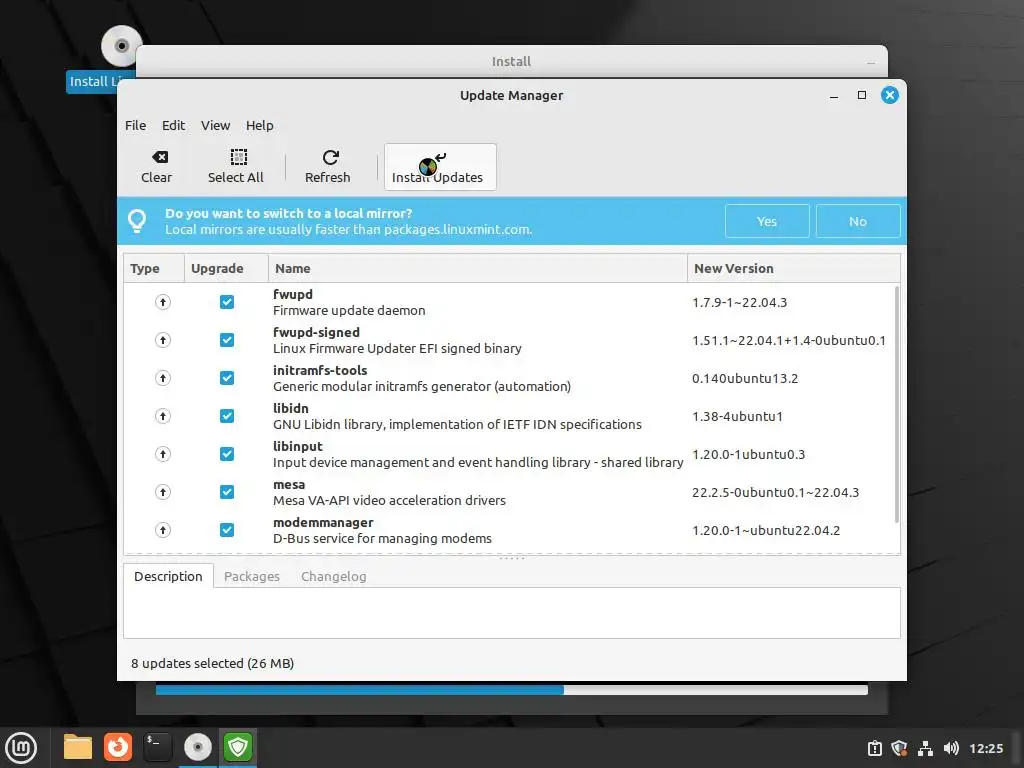Viewport: 1024px width, 768px height.
Task: Click the update type icon for libidn
Action: click(x=163, y=416)
